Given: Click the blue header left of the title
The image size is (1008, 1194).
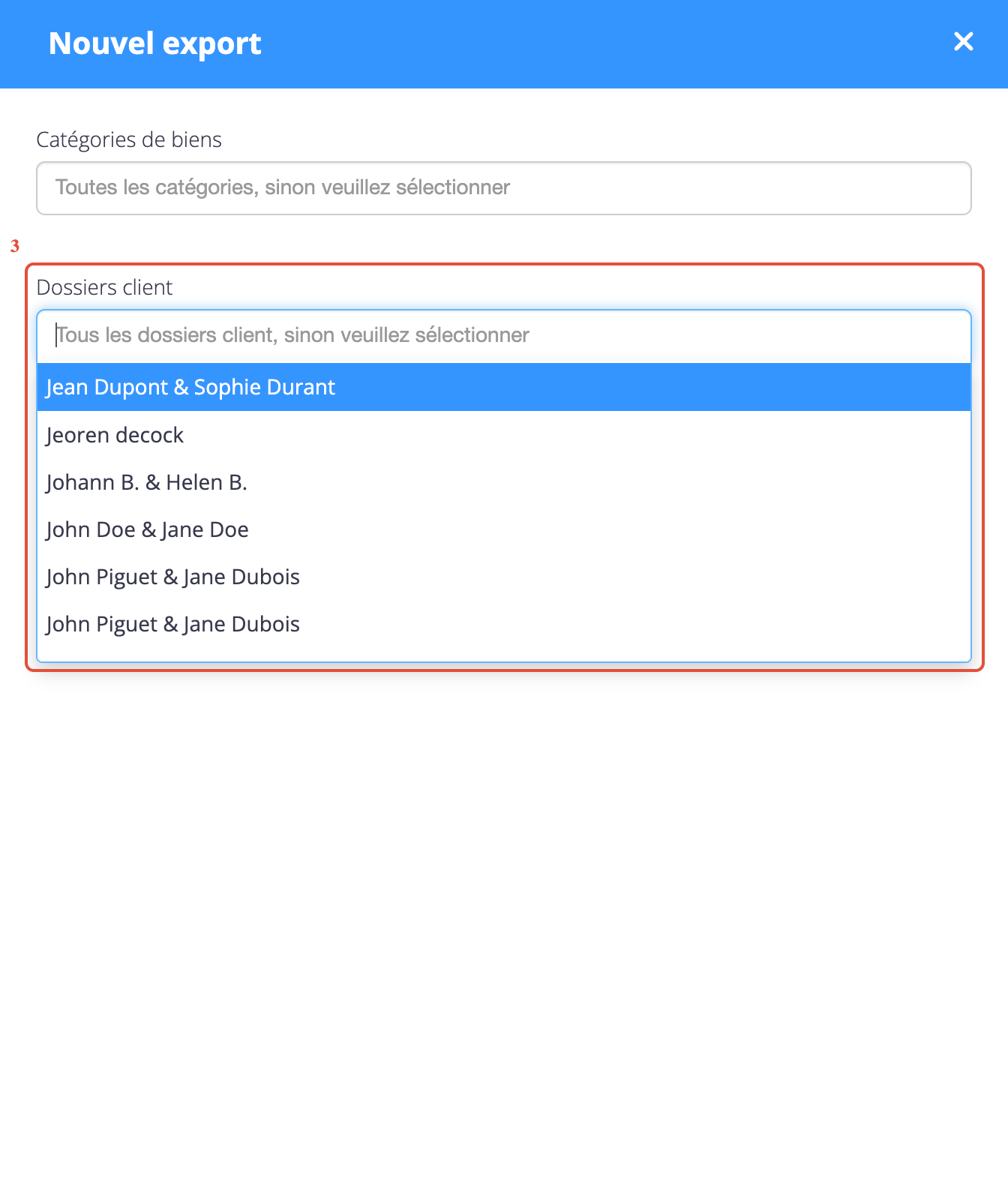Looking at the screenshot, I should 24,43.
